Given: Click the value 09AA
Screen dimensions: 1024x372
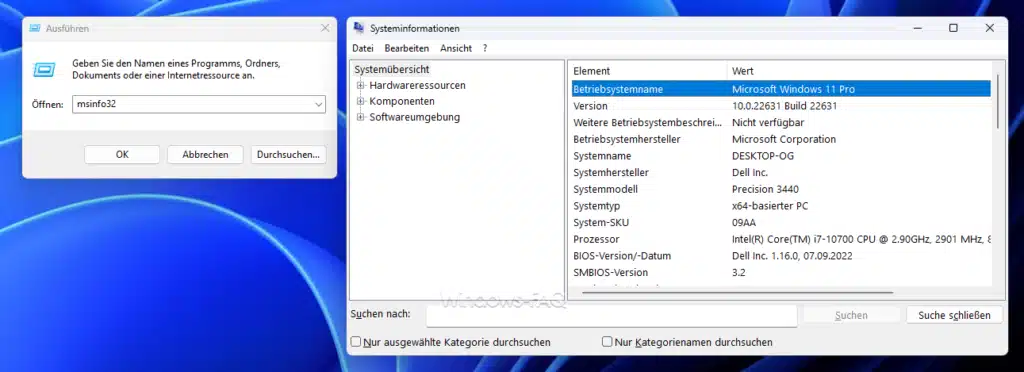Looking at the screenshot, I should [x=744, y=223].
